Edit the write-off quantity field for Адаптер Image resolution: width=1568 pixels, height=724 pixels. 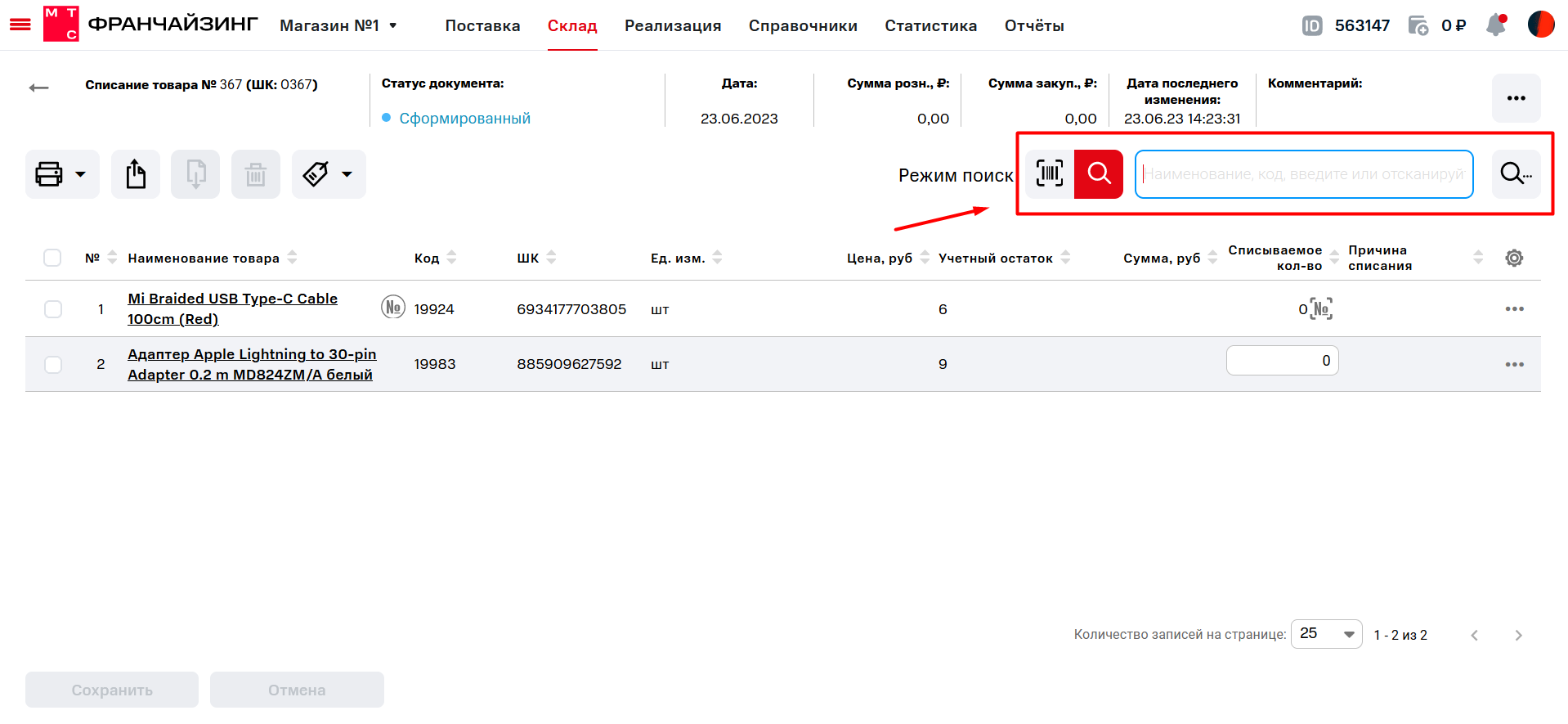coord(1282,361)
